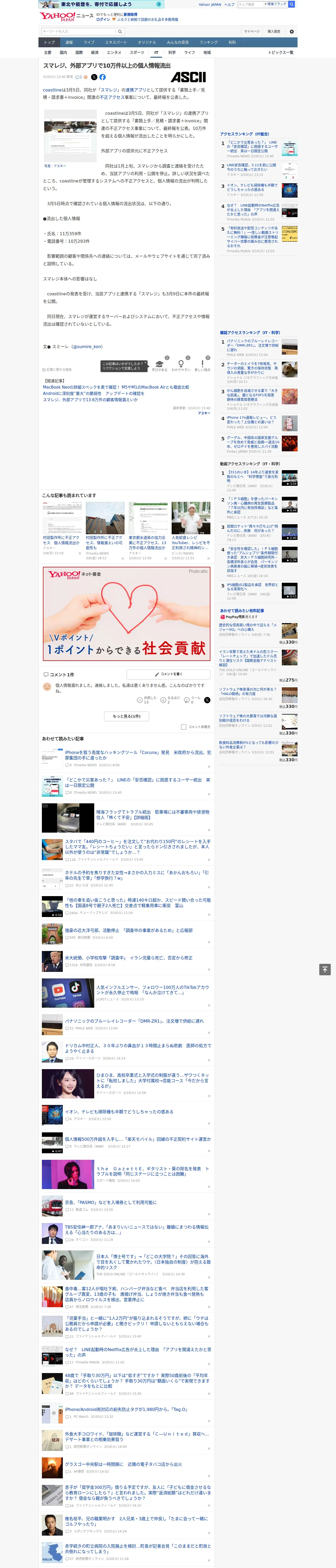Share the comment on X

tap(207, 700)
